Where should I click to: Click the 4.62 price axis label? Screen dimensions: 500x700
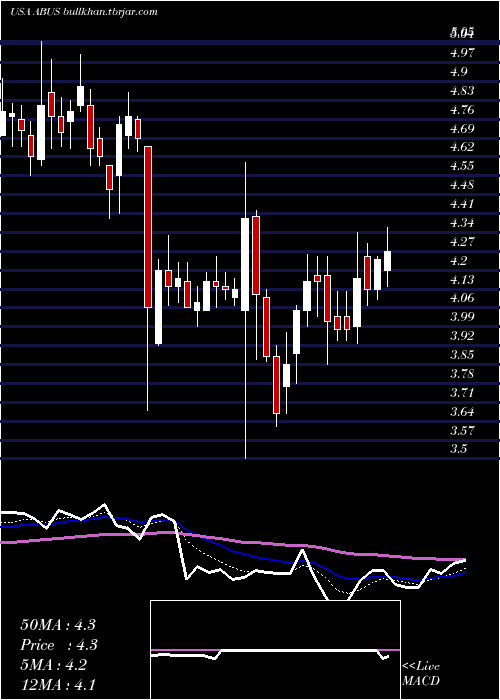tap(462, 146)
